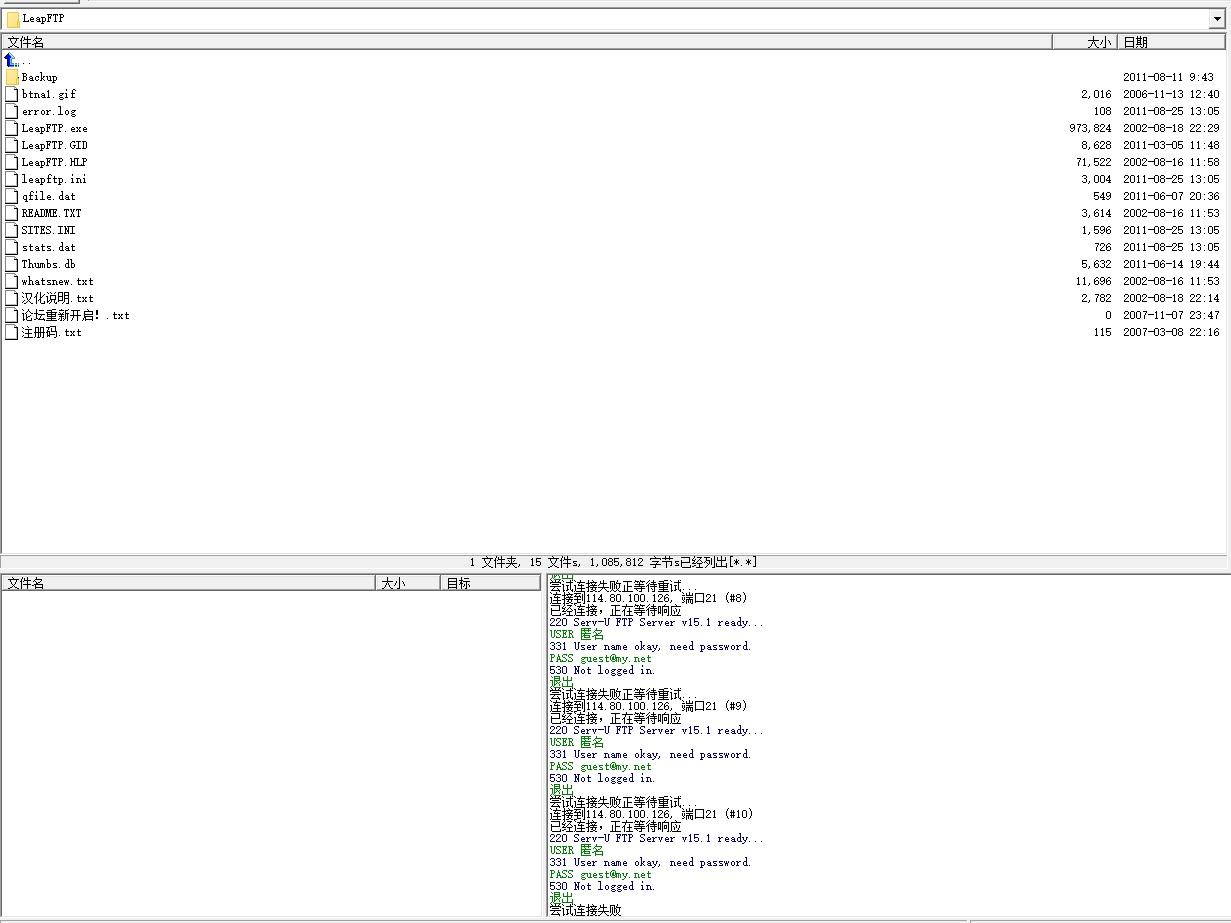Select the SITES.INI file icon
Screen dimensions: 1231x923
(12, 230)
